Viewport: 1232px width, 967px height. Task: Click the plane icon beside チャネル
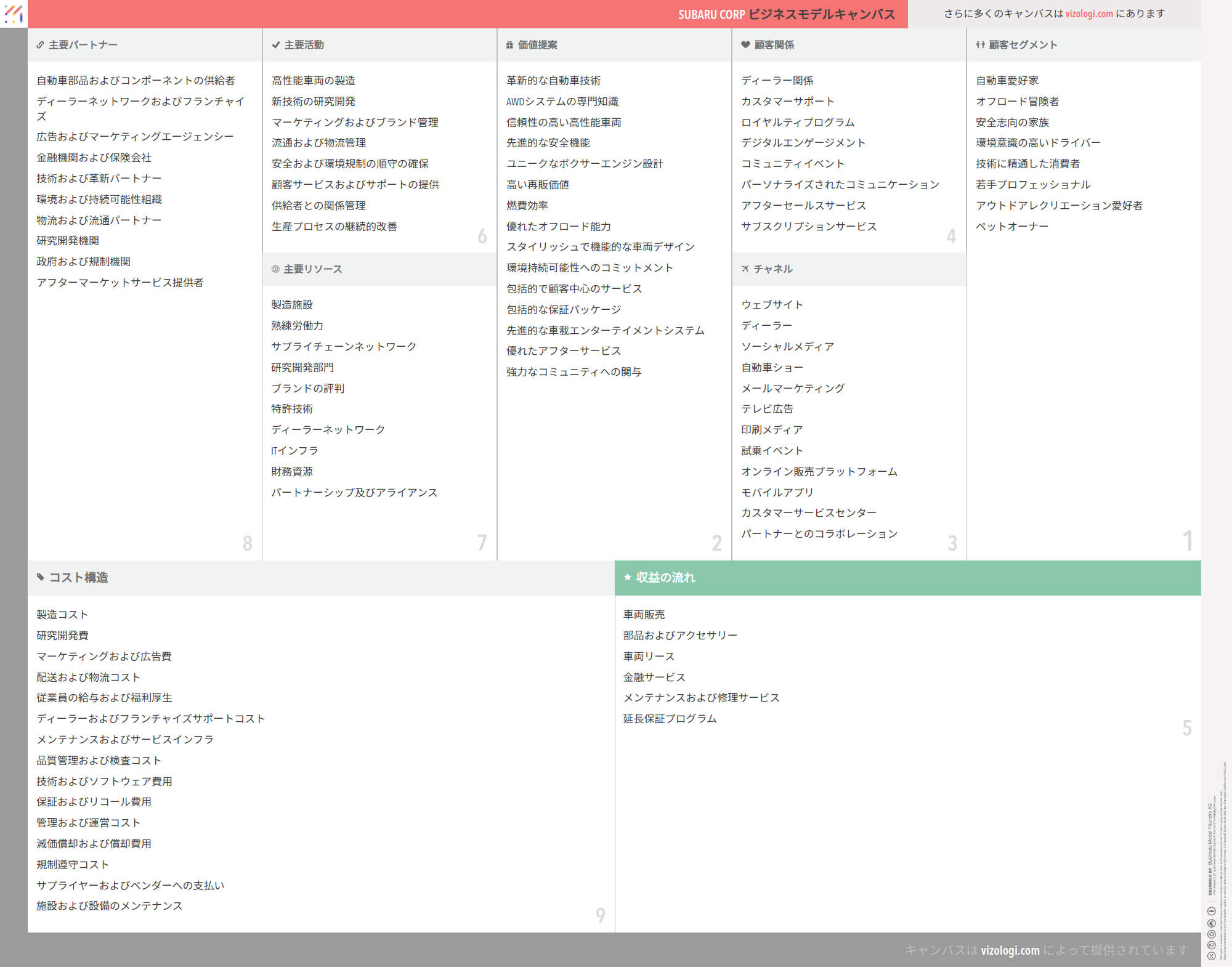click(x=745, y=269)
